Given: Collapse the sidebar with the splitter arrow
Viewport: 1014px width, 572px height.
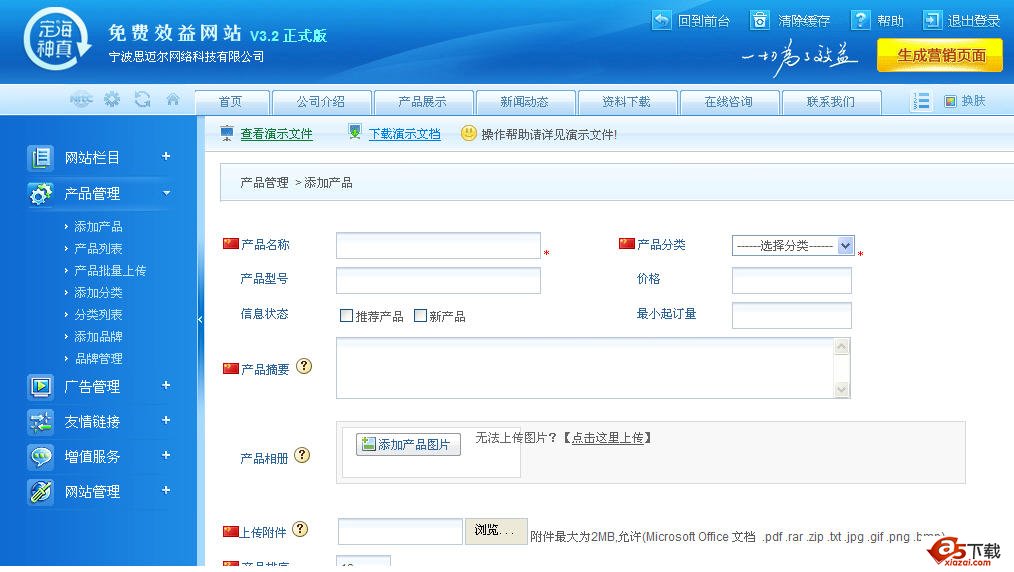Looking at the screenshot, I should (200, 319).
